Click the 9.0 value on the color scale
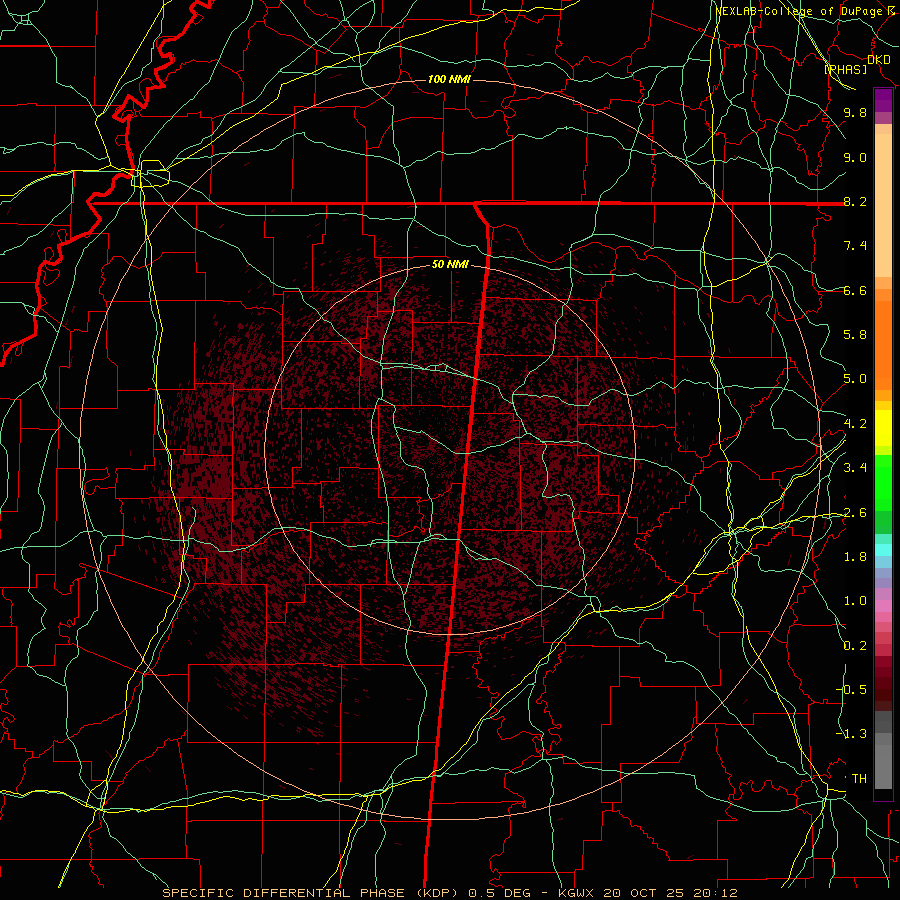This screenshot has width=900, height=900. tap(855, 157)
